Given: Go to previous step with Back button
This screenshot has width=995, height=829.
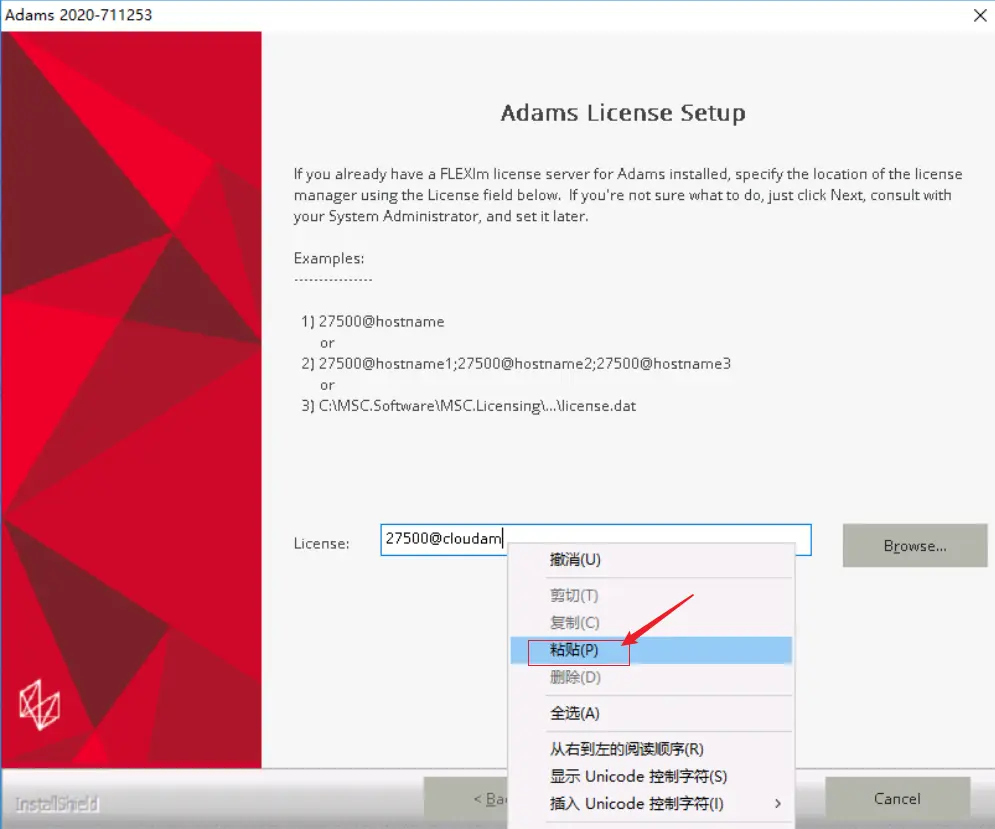Looking at the screenshot, I should [466, 799].
